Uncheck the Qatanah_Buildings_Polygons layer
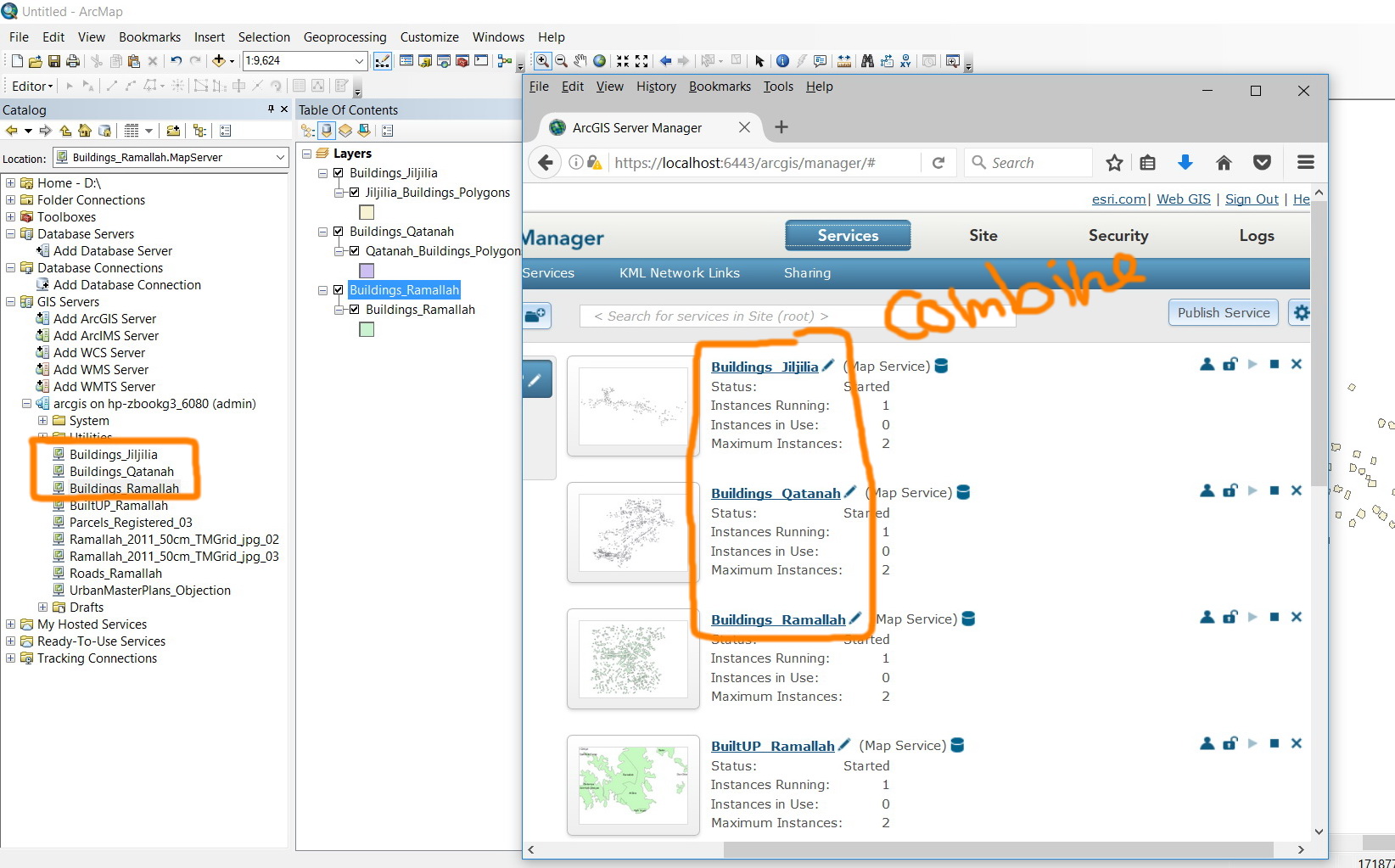1395x868 pixels. point(355,251)
